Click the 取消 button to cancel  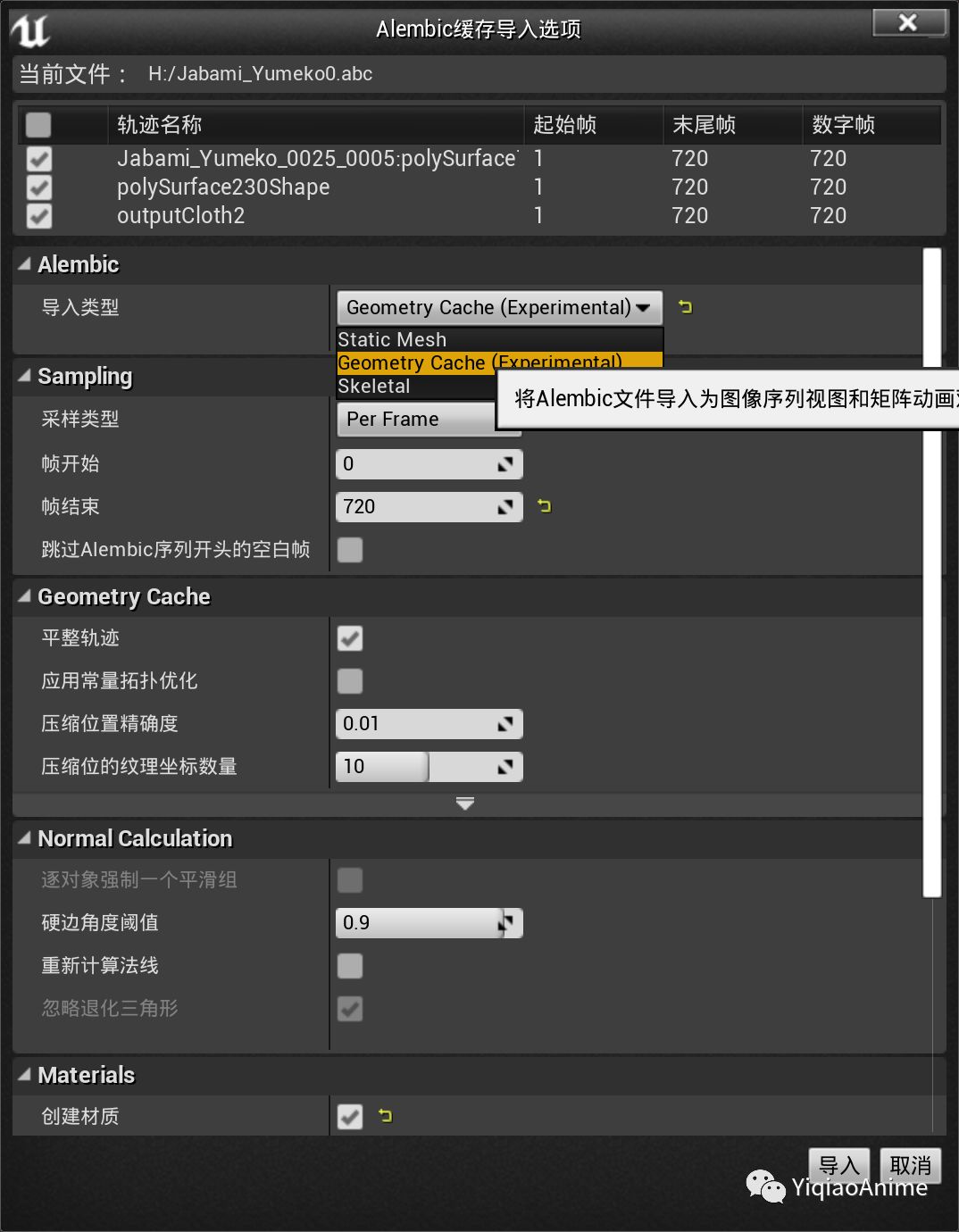[x=909, y=1165]
